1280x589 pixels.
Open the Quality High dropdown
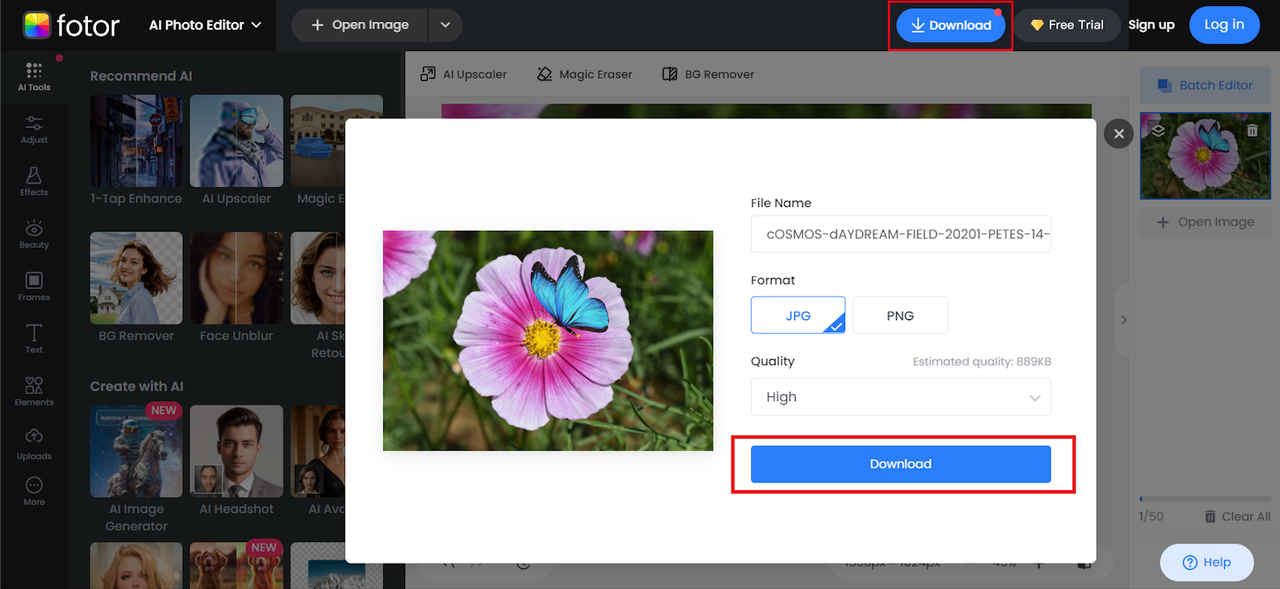(901, 397)
